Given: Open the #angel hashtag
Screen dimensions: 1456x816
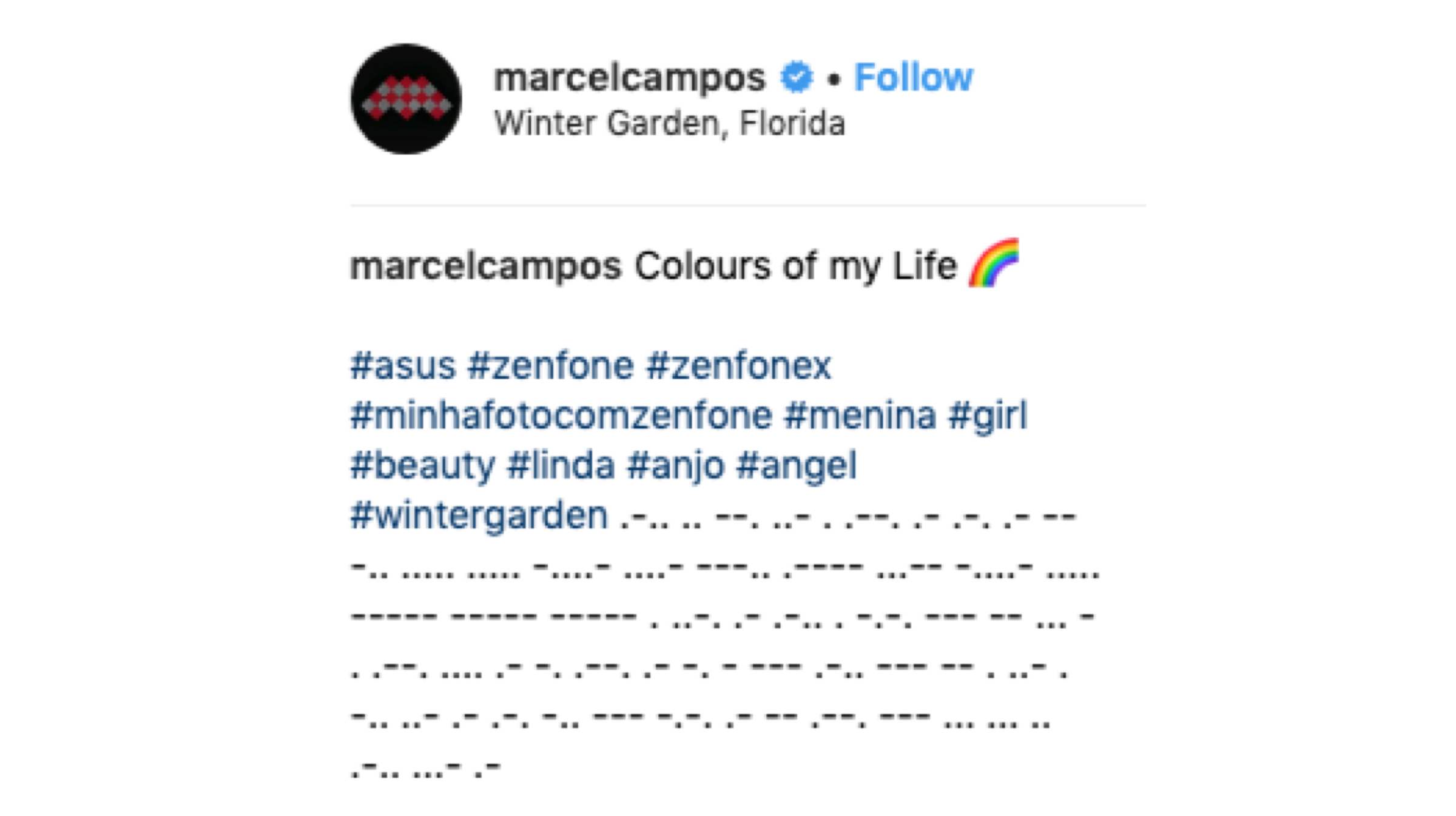Looking at the screenshot, I should pyautogui.click(x=796, y=467).
